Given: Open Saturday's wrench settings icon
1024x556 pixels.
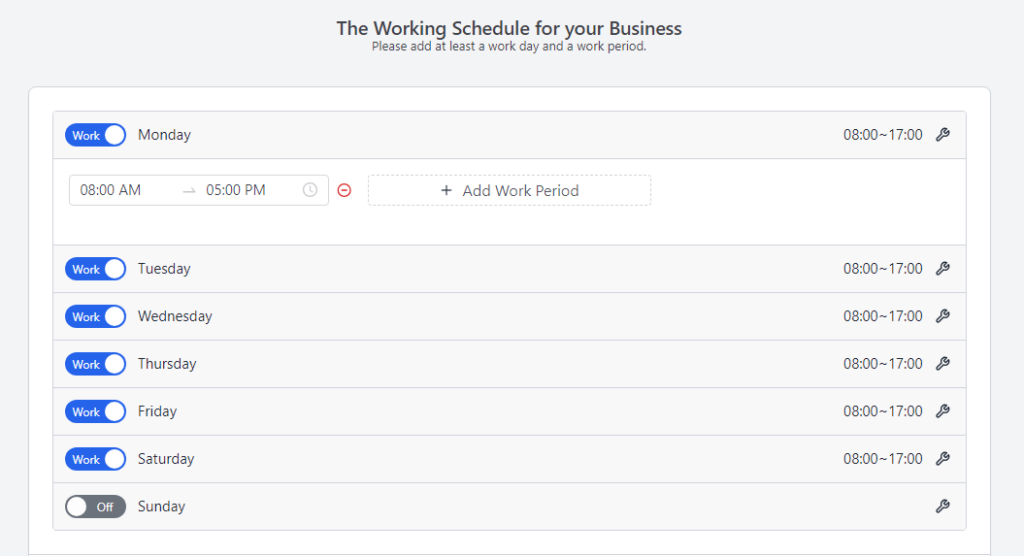Looking at the screenshot, I should pos(942,459).
